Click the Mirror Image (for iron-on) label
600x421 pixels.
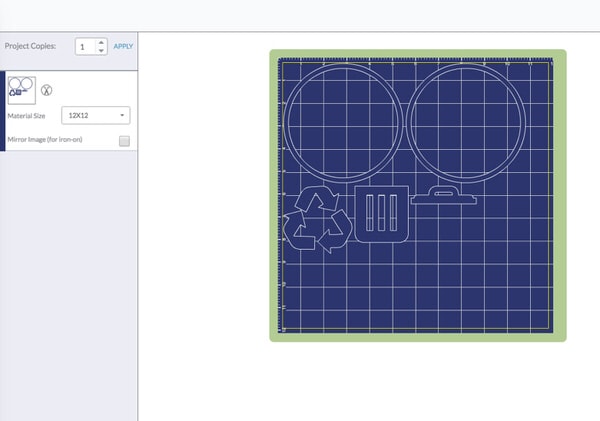(x=43, y=140)
